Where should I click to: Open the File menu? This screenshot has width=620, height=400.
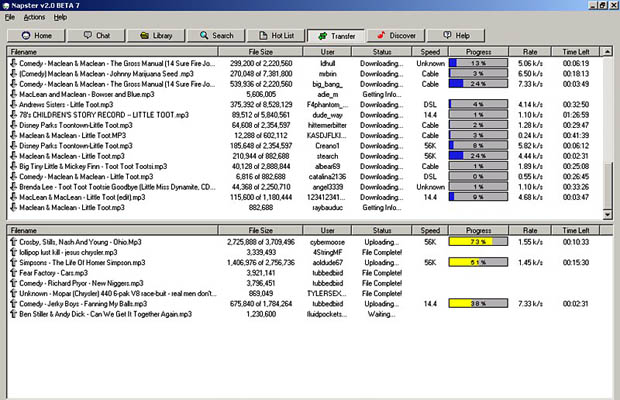(10, 17)
